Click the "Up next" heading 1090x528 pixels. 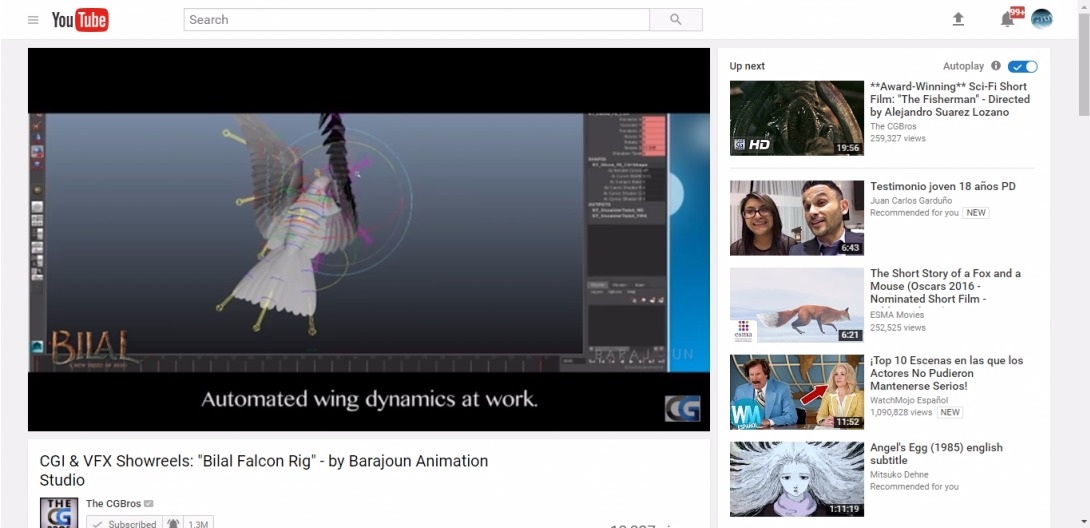click(x=747, y=66)
